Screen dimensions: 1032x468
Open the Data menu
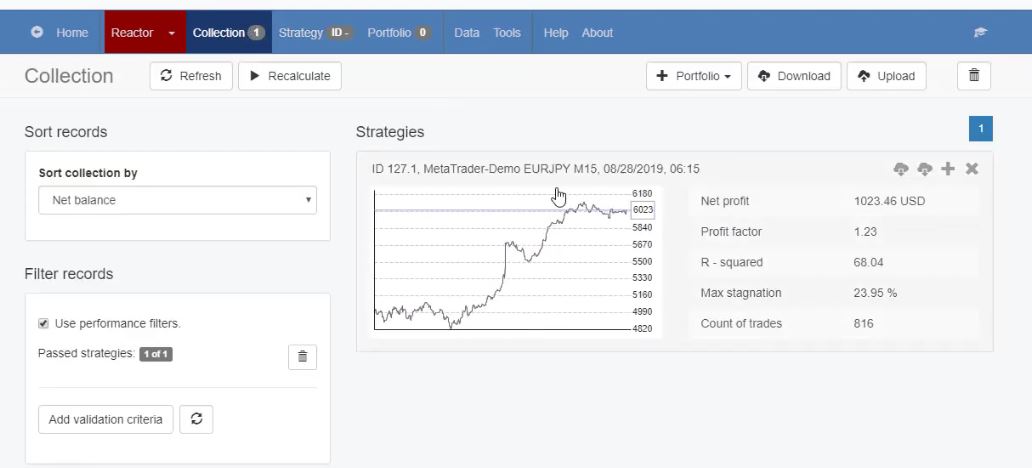466,33
